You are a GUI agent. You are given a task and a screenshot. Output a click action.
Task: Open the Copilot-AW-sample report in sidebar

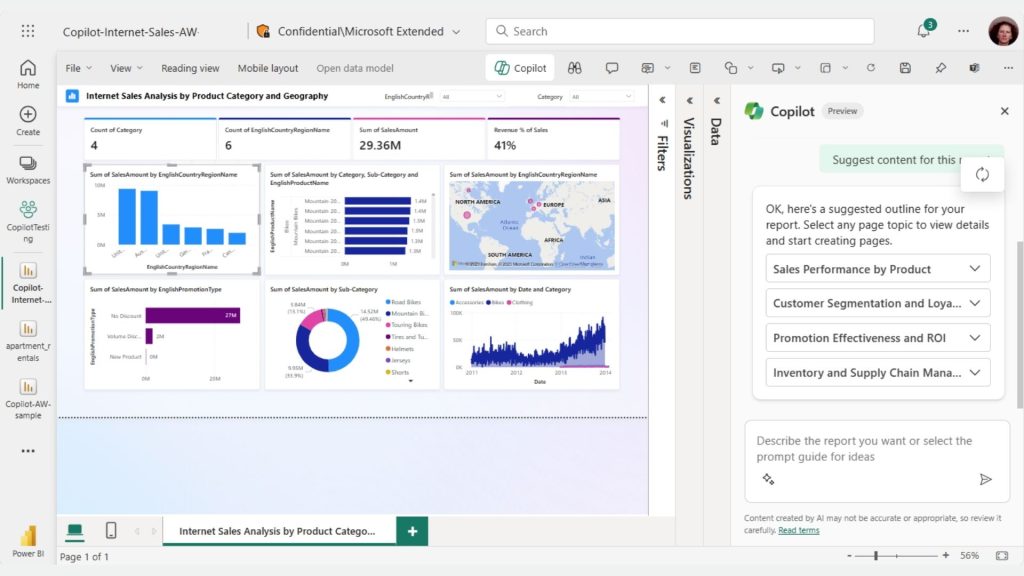pos(27,398)
